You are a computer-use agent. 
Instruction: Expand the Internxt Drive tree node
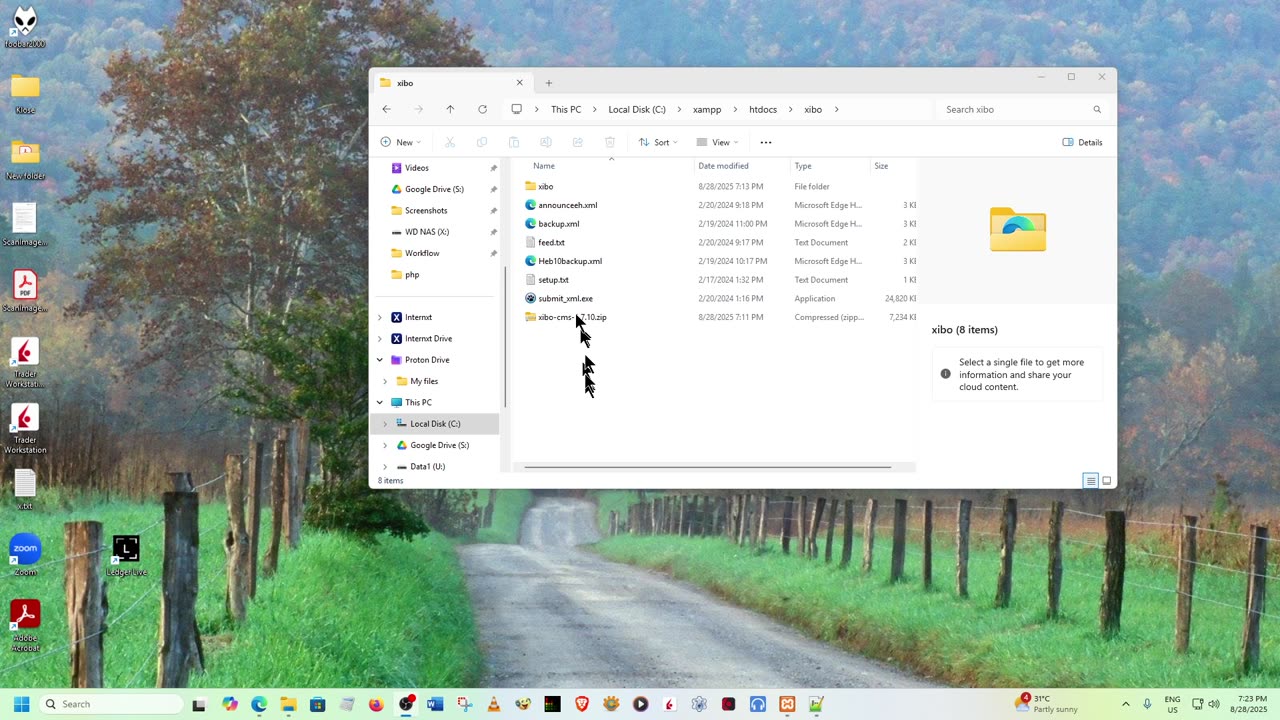[379, 338]
